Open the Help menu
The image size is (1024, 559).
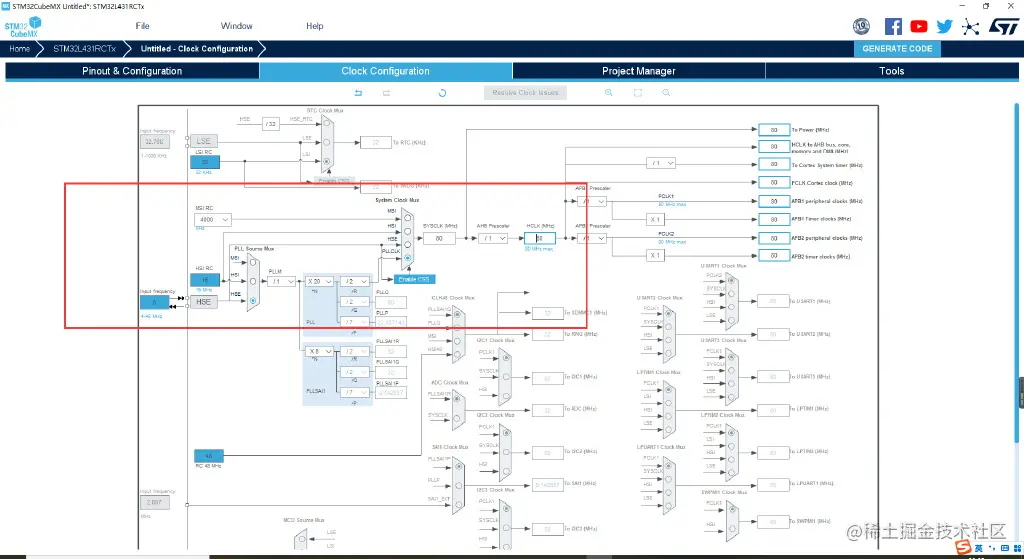click(x=315, y=26)
